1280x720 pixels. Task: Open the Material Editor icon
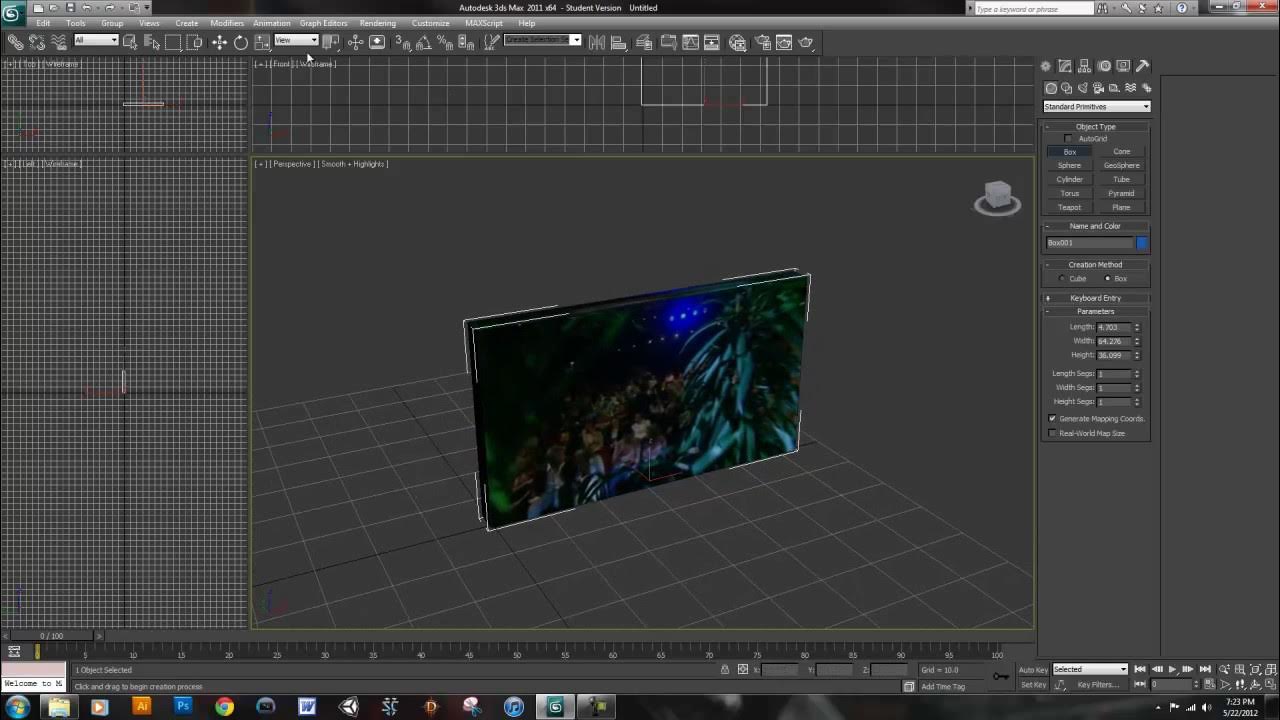point(737,42)
